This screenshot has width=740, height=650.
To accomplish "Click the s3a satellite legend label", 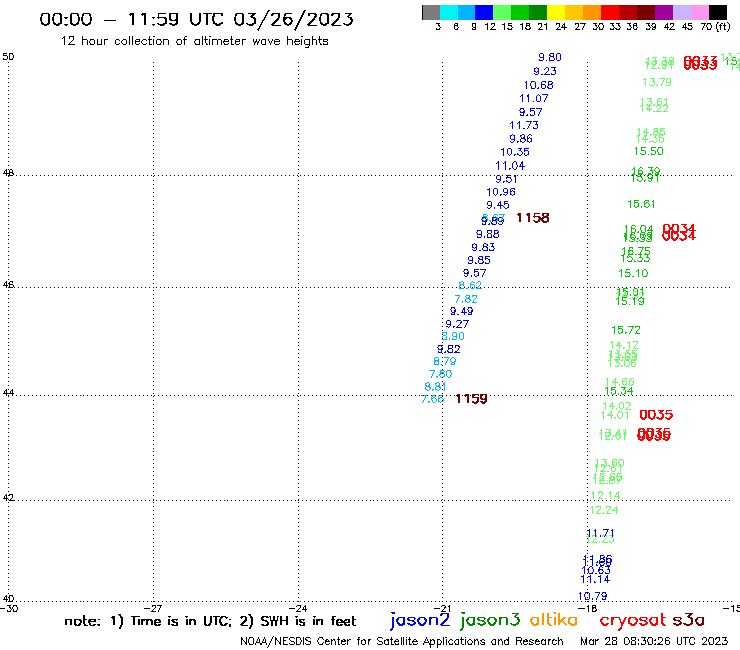I will coord(689,620).
